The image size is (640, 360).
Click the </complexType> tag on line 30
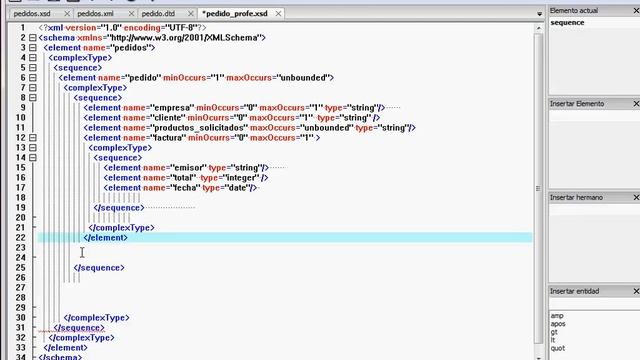point(97,318)
